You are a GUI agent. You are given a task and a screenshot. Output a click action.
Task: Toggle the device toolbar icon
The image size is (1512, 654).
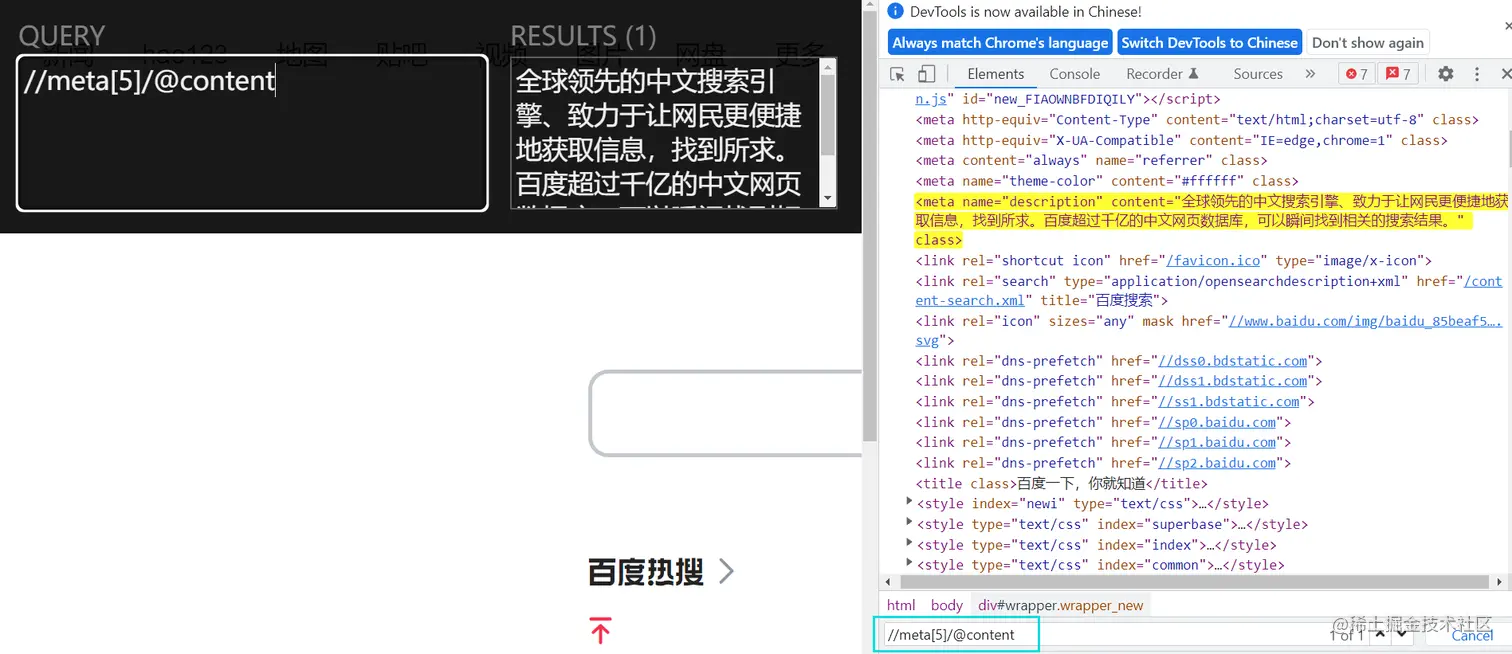(927, 74)
